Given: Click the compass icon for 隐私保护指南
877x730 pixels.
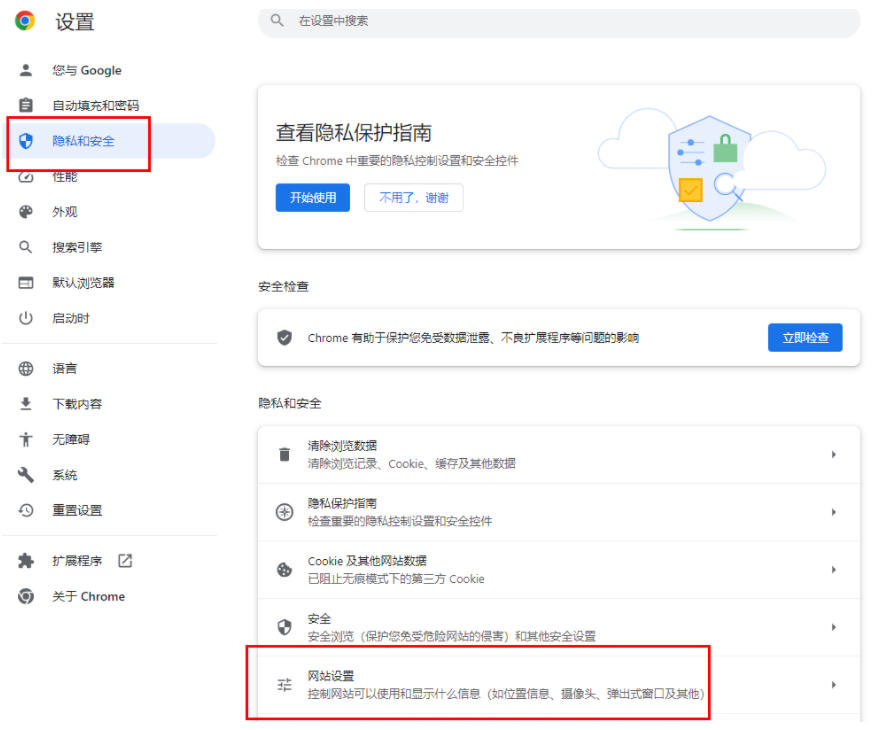Looking at the screenshot, I should coord(285,512).
